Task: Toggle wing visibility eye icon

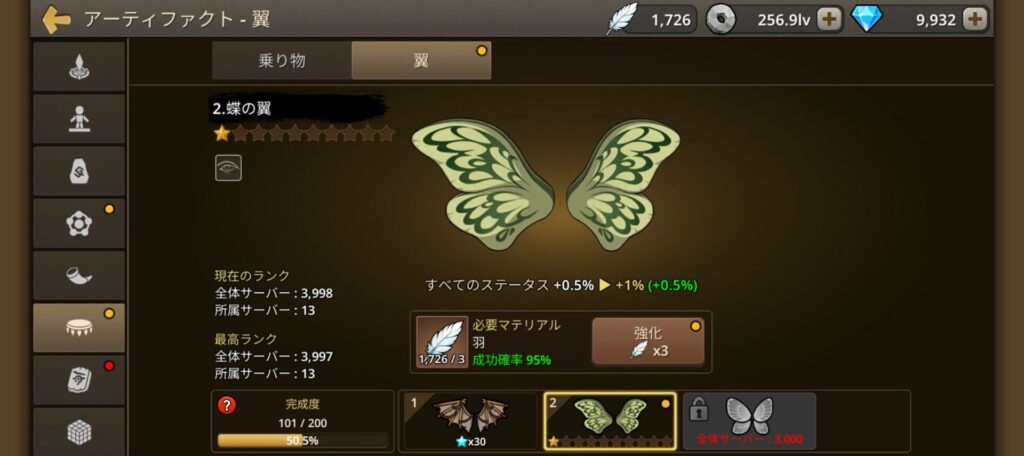Action: pos(229,168)
